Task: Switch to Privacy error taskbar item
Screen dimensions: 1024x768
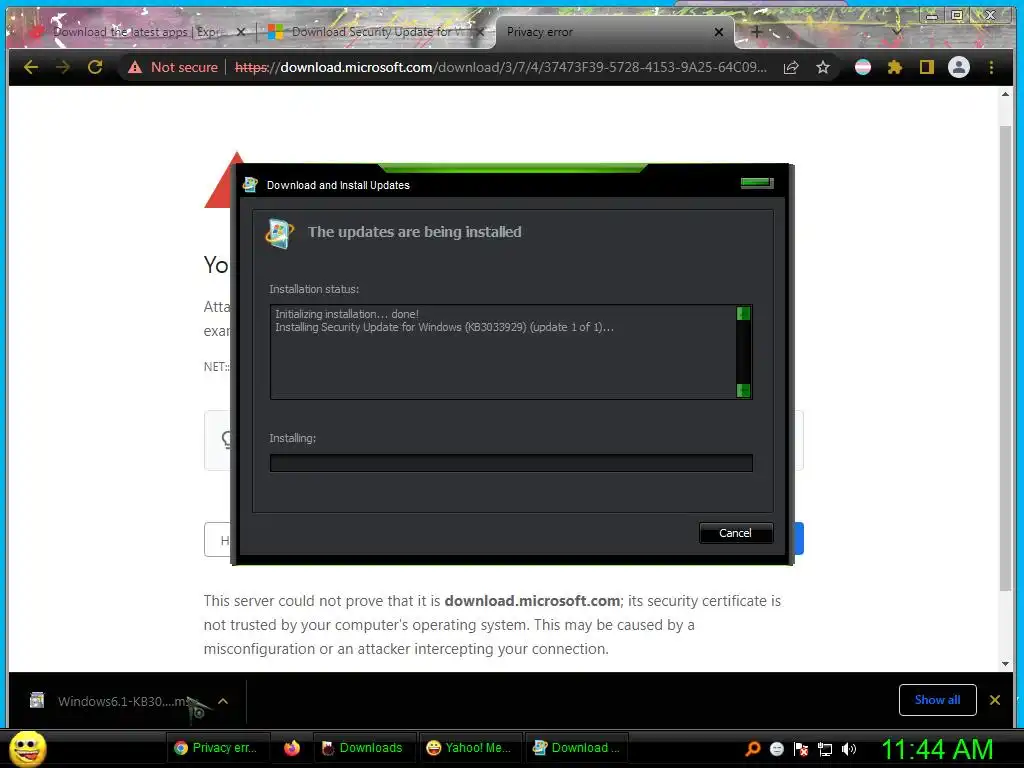Action: pyautogui.click(x=216, y=748)
